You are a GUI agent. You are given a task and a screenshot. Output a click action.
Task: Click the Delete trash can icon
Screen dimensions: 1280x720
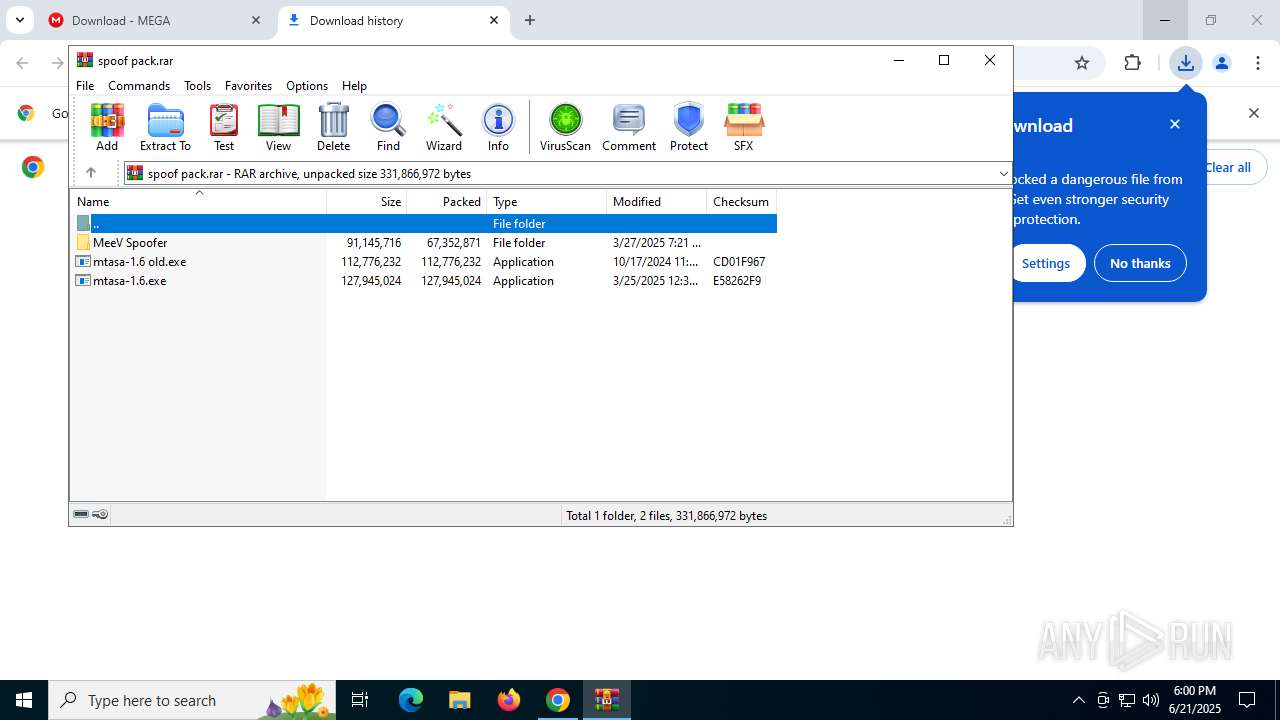[333, 127]
